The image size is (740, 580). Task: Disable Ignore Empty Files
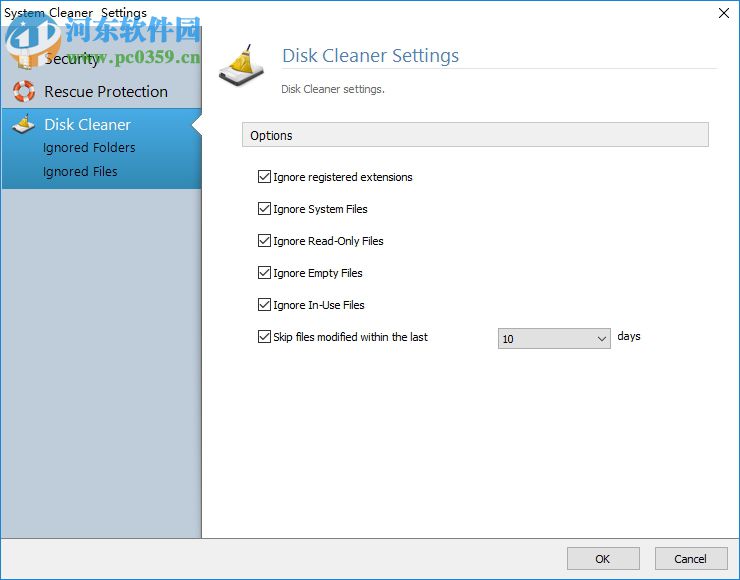point(264,273)
